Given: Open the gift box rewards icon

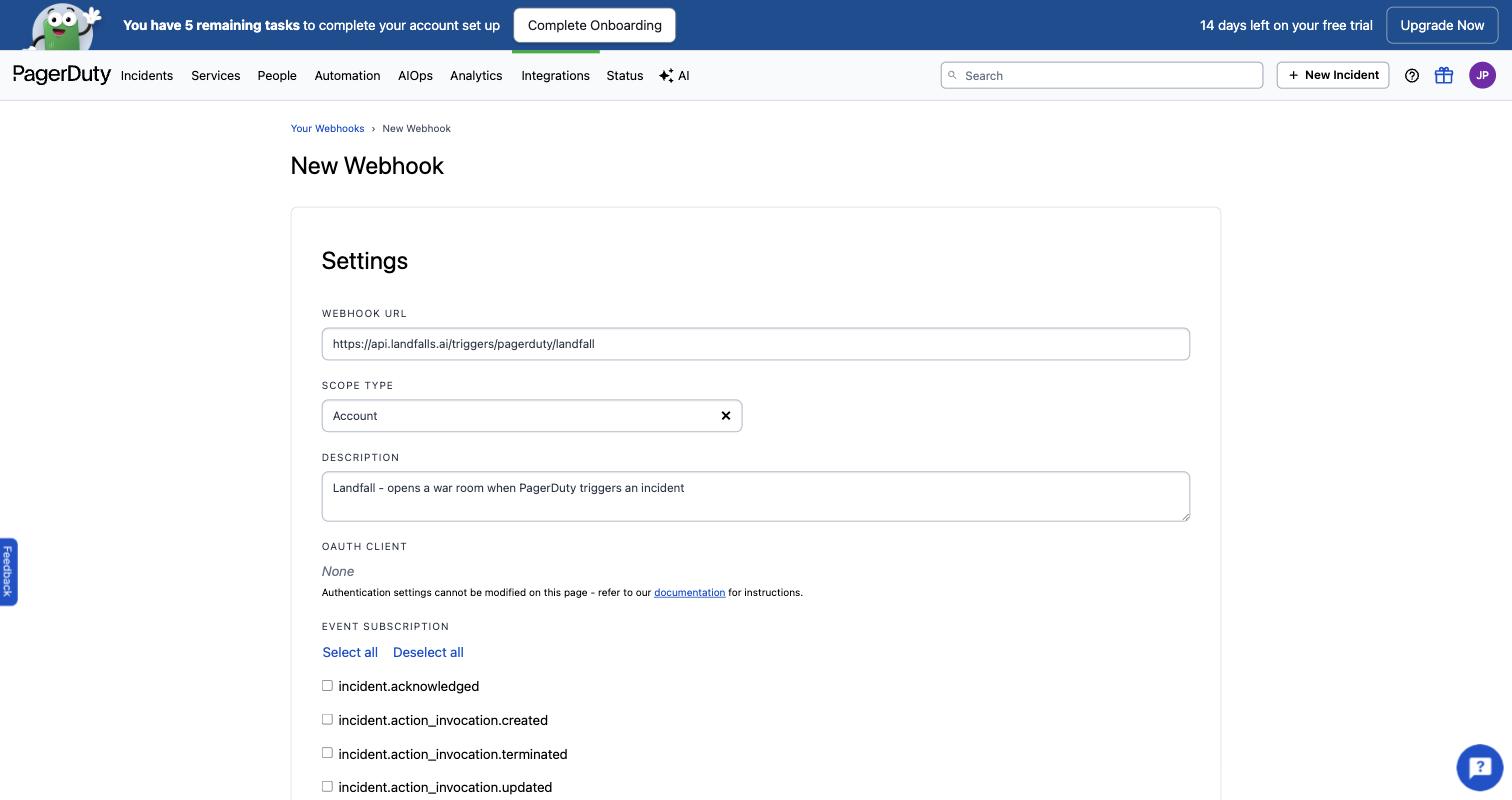Looking at the screenshot, I should coord(1444,75).
